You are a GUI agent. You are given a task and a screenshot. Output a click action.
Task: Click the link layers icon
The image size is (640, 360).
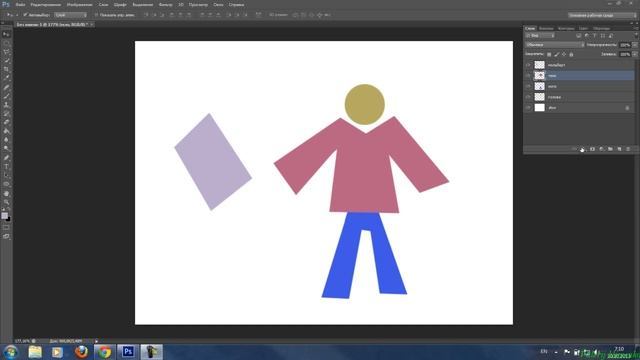(x=574, y=149)
